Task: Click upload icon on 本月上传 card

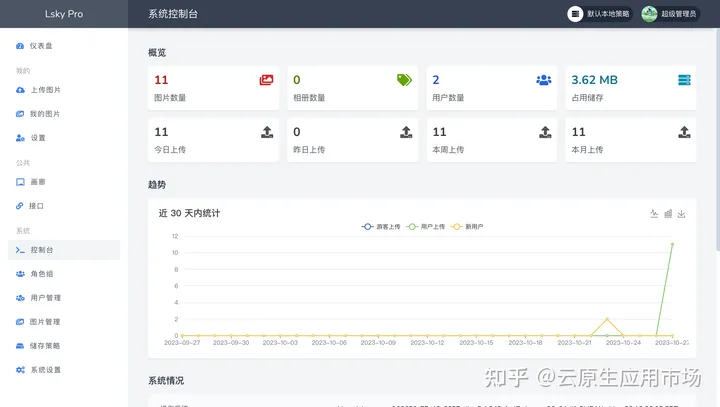Action: click(x=684, y=132)
